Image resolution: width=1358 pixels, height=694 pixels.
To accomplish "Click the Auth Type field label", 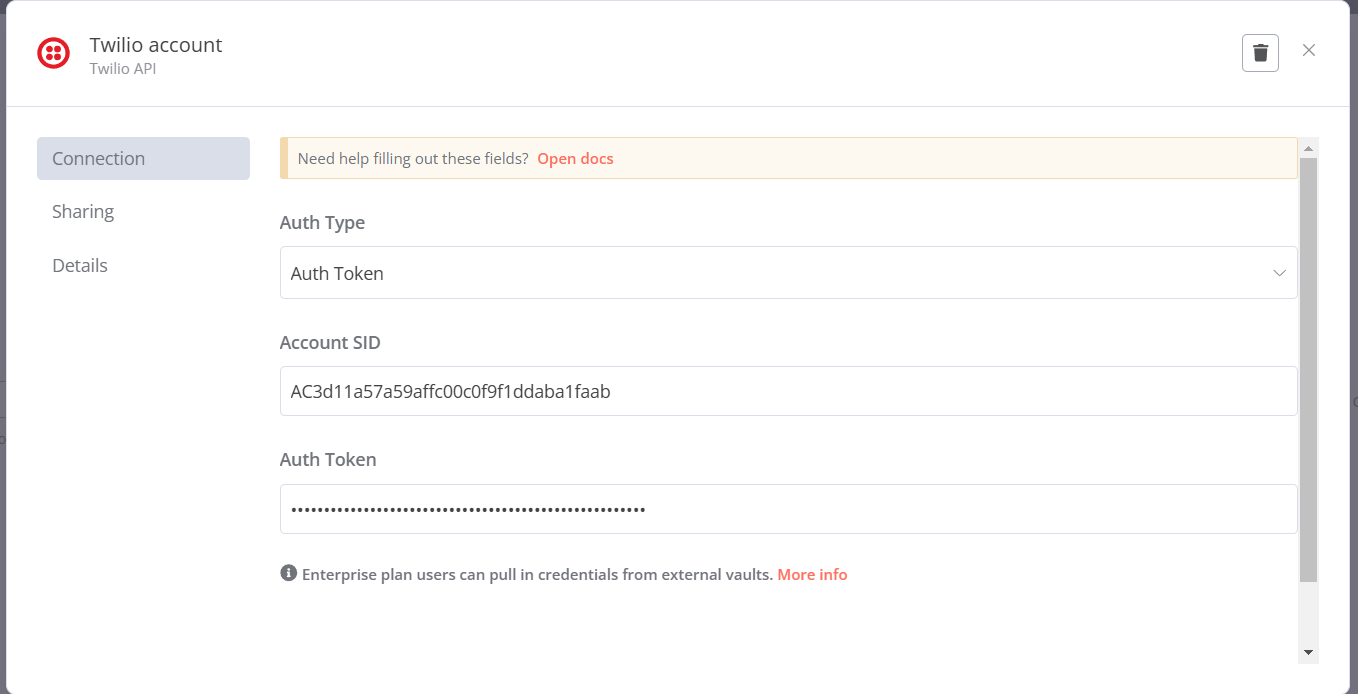I will [322, 223].
